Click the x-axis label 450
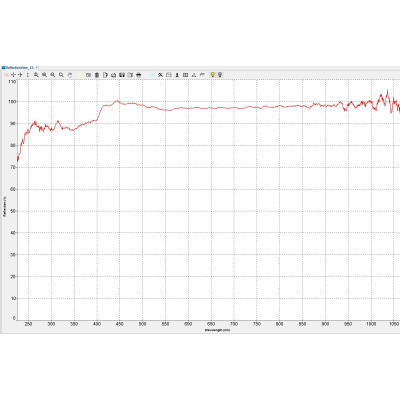The image size is (400, 400). (x=120, y=324)
